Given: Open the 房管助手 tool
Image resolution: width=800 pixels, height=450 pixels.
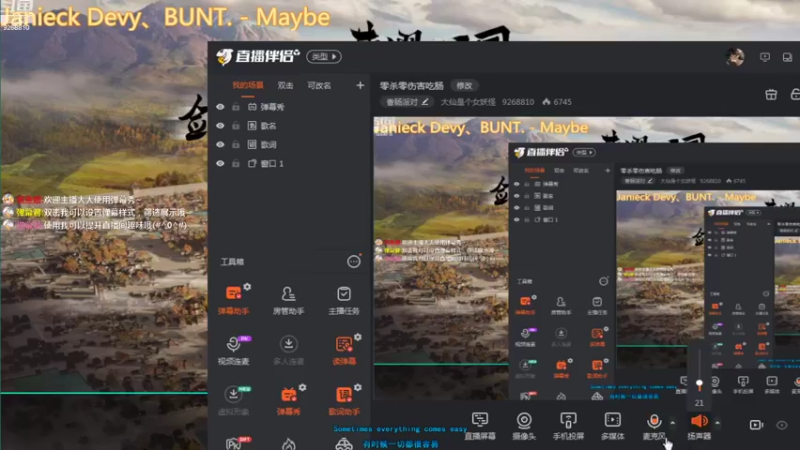Looking at the screenshot, I should pyautogui.click(x=288, y=299).
